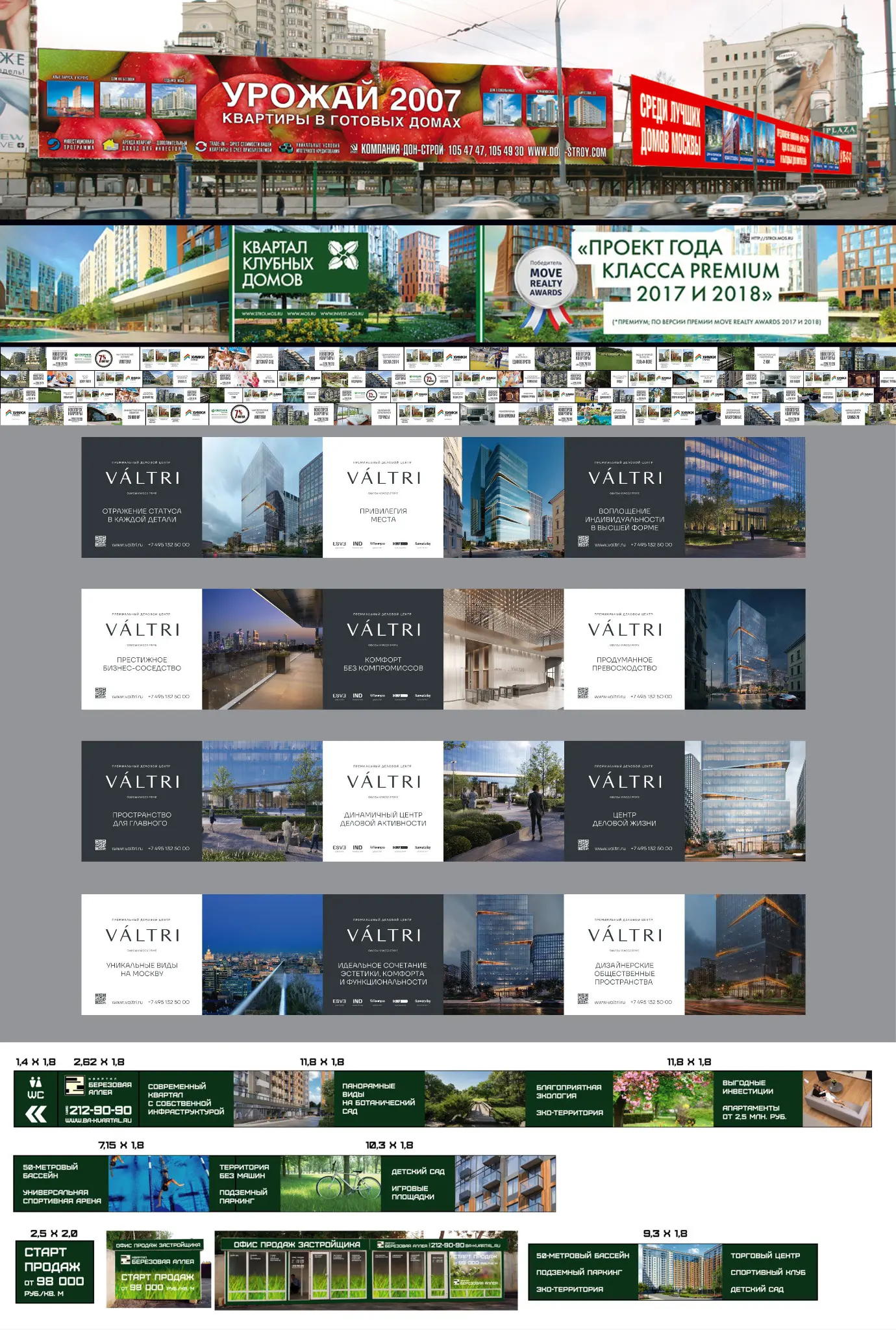The width and height of the screenshot is (896, 1330).
Task: Click the swimming pool photo with swimmer
Action: click(x=158, y=1184)
